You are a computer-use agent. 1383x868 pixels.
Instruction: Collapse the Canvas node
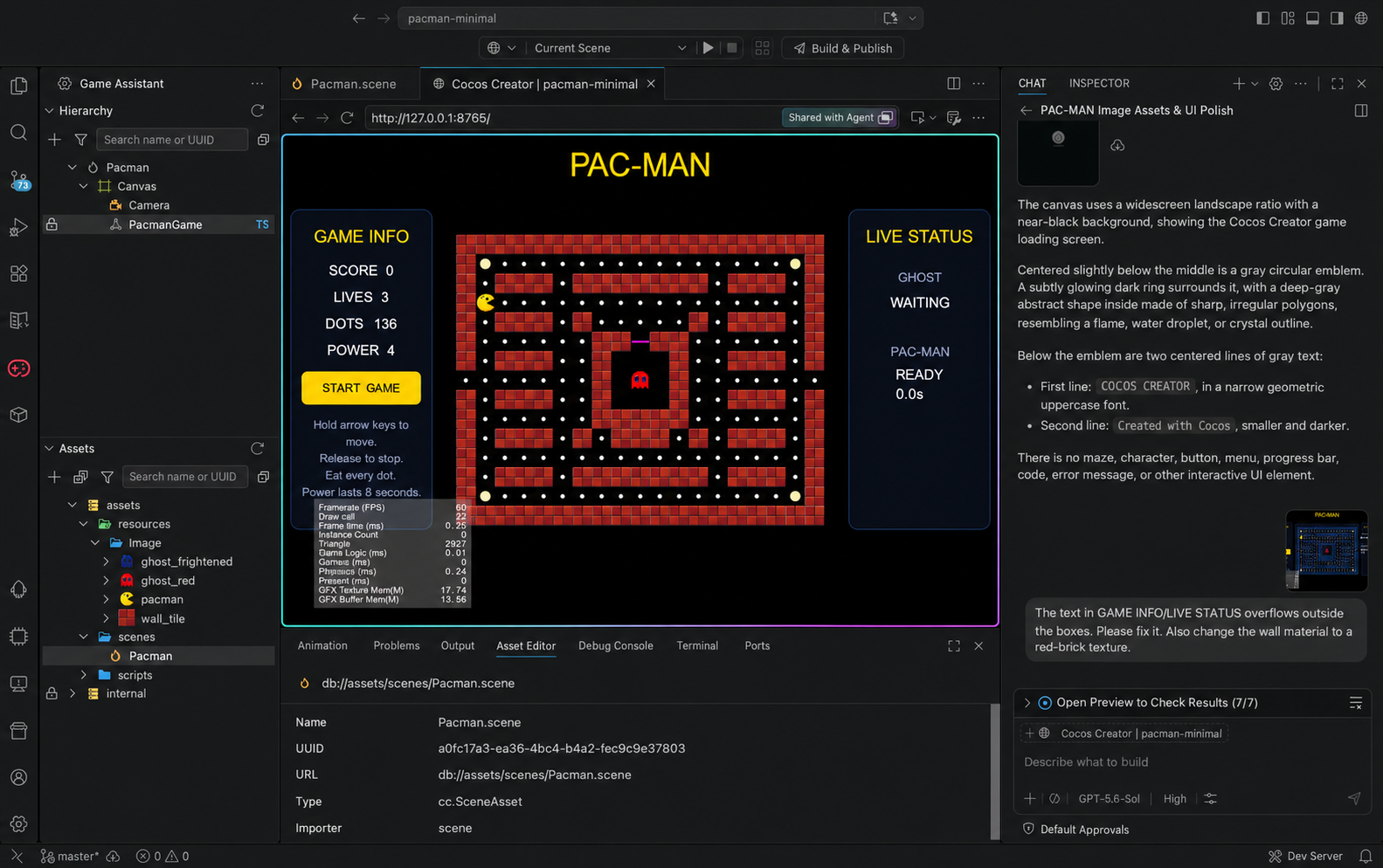coord(84,186)
